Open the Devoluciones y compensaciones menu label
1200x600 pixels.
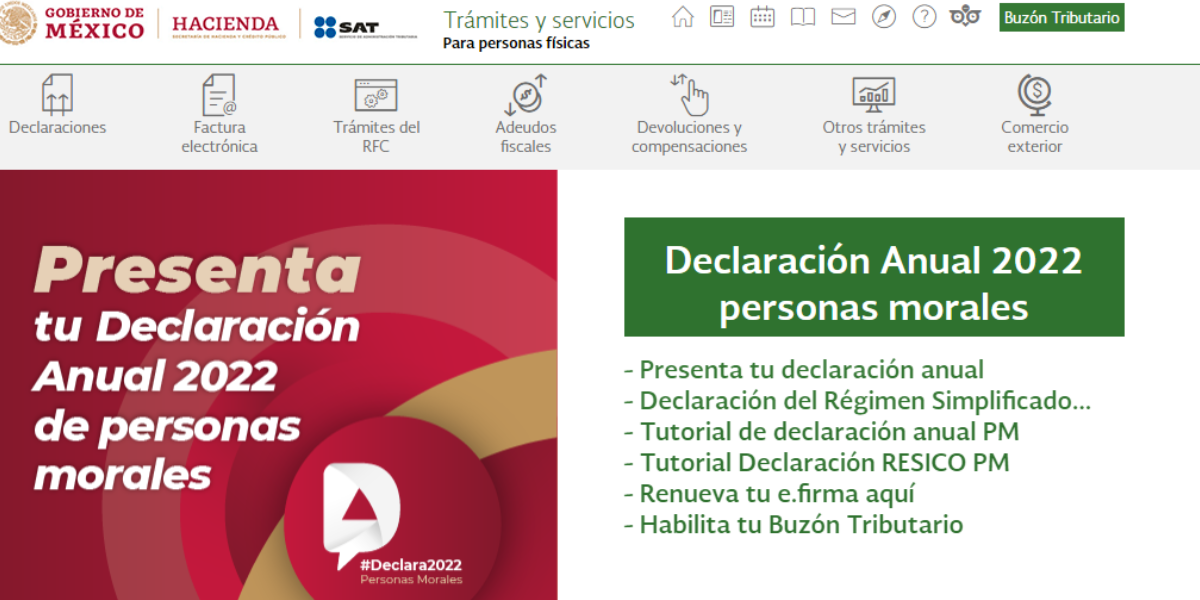coord(689,137)
